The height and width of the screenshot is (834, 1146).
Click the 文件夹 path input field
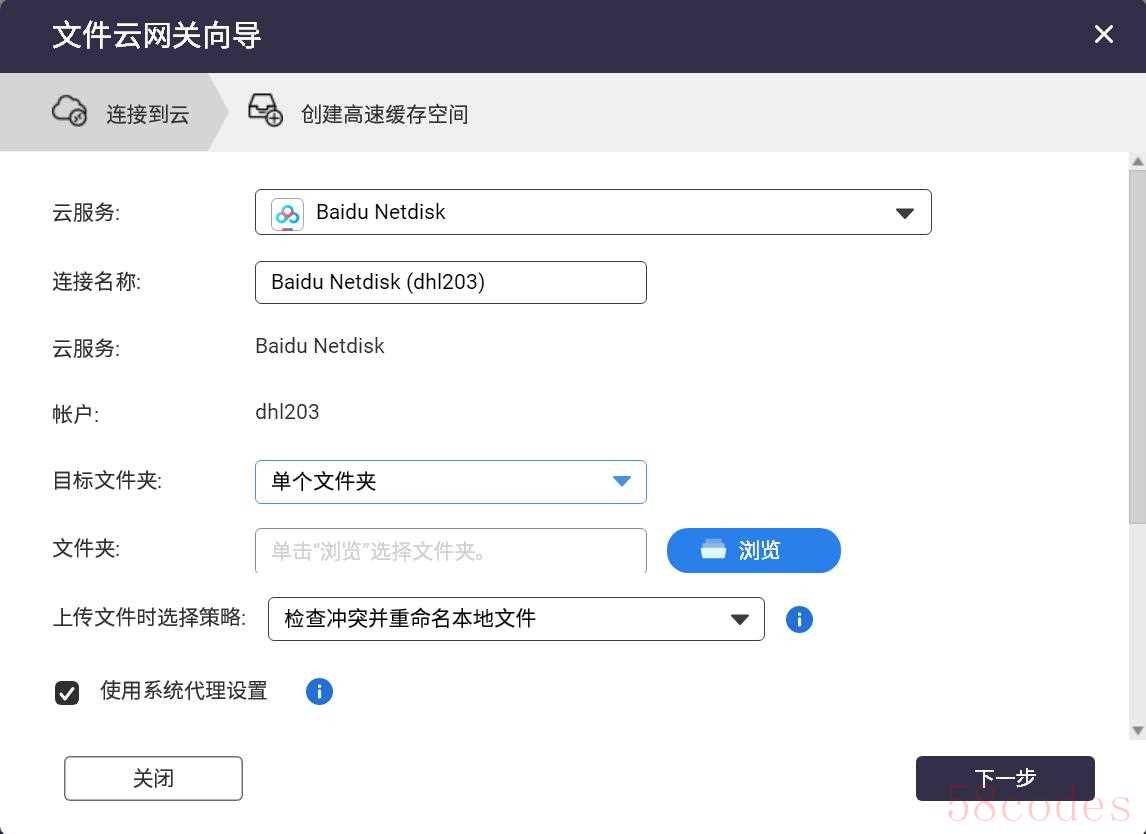pos(450,550)
